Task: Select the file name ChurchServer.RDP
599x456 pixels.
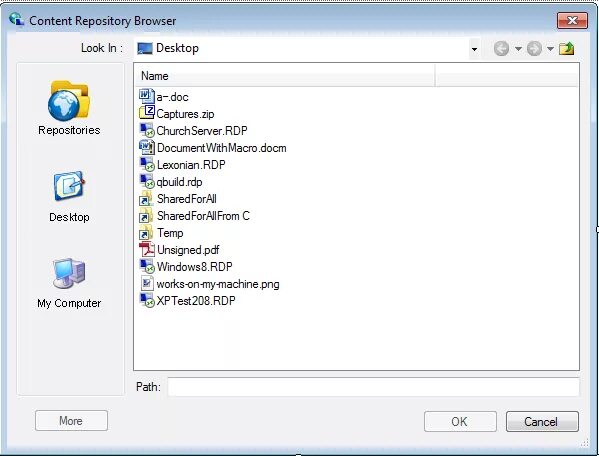Action: [202, 131]
